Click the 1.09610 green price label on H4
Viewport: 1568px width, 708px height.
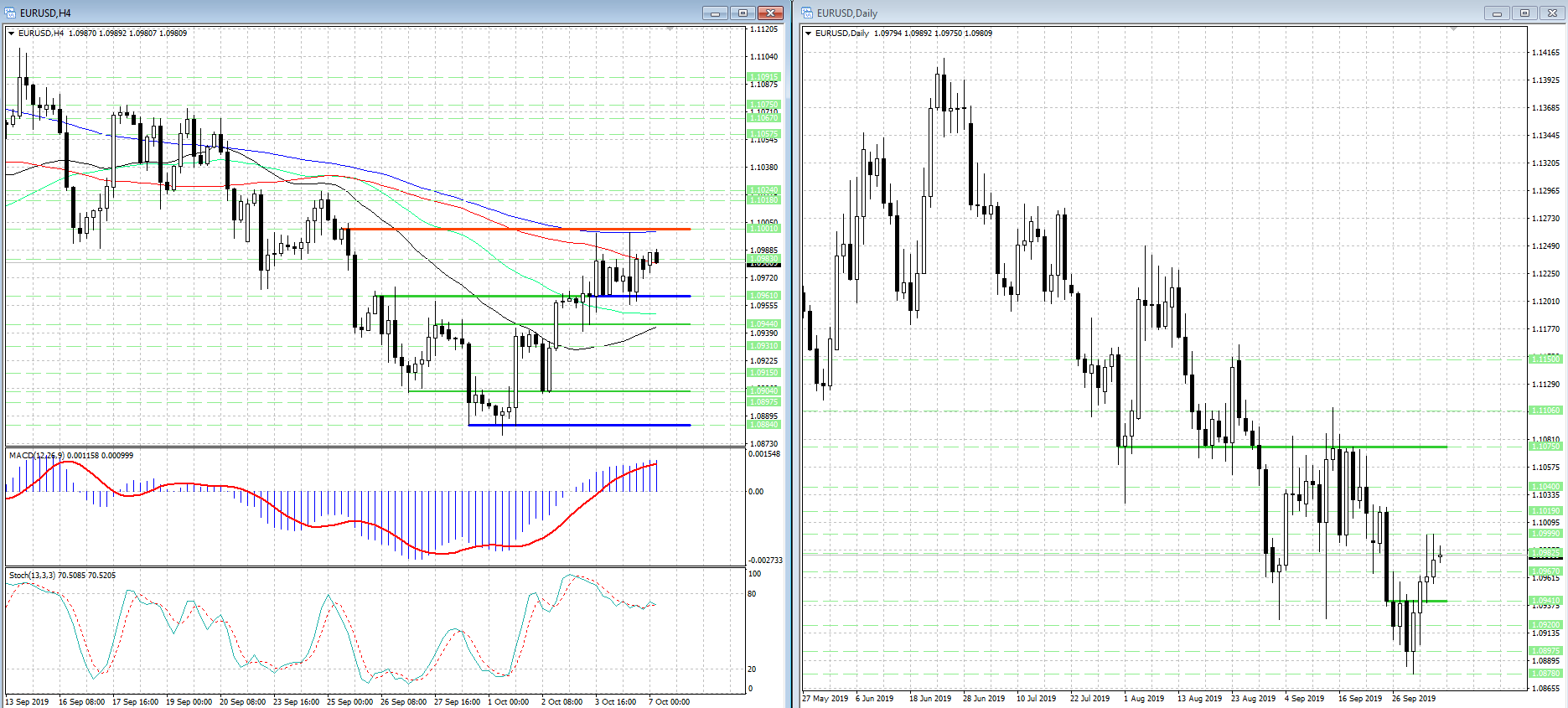click(763, 296)
